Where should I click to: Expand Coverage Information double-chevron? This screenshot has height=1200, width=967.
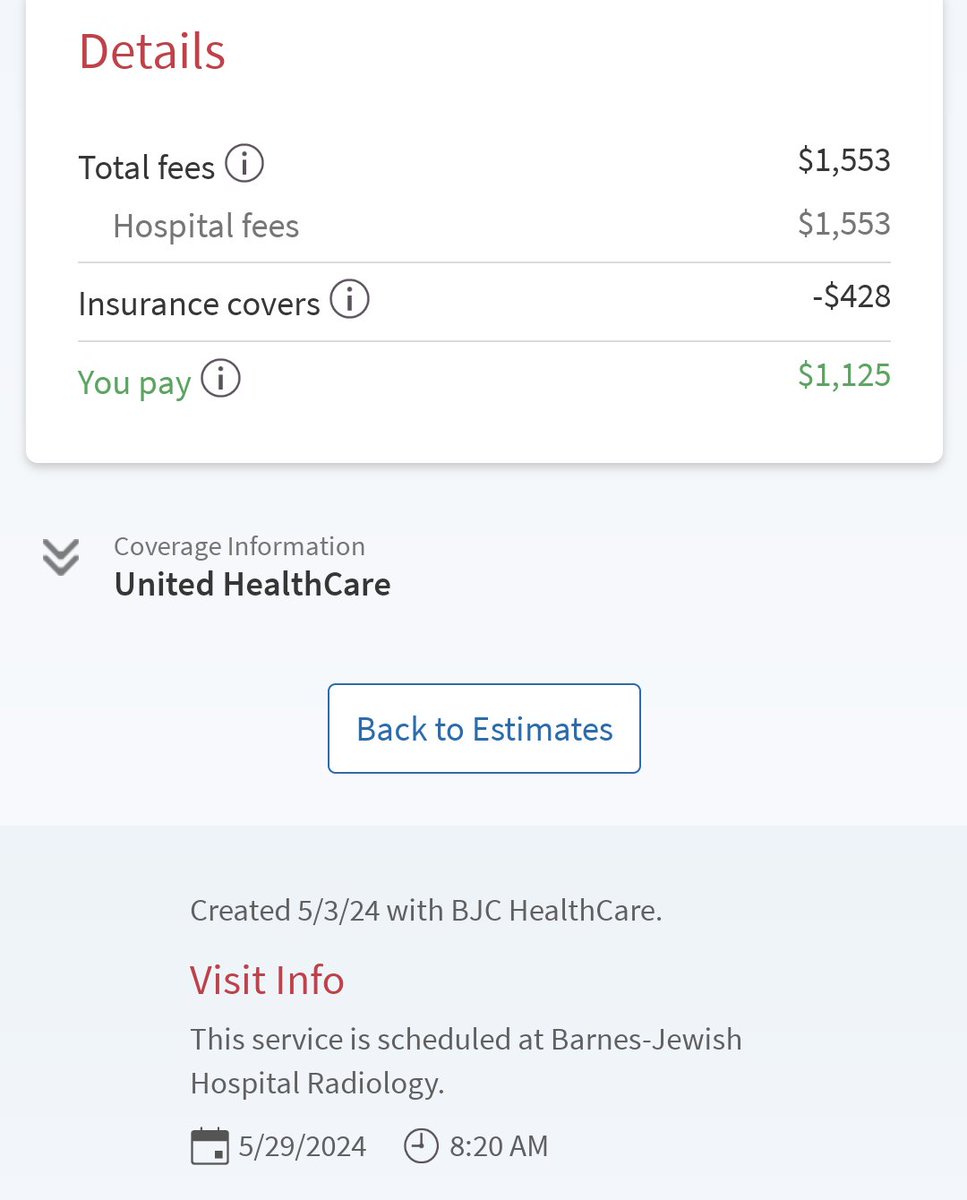[60, 557]
